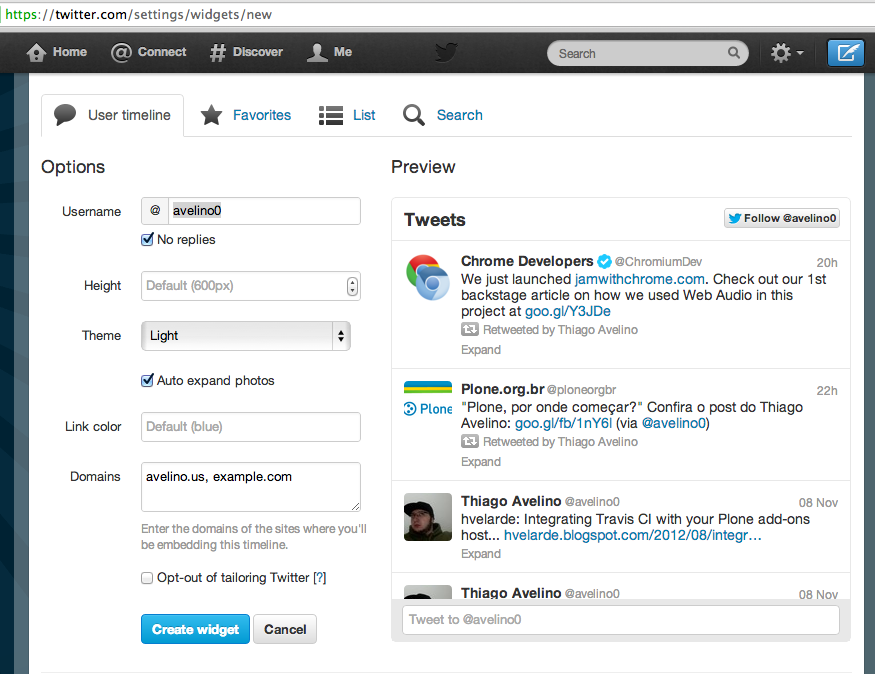Open the goo.gl/fb/1nY6l link
The height and width of the screenshot is (674, 875).
click(563, 423)
